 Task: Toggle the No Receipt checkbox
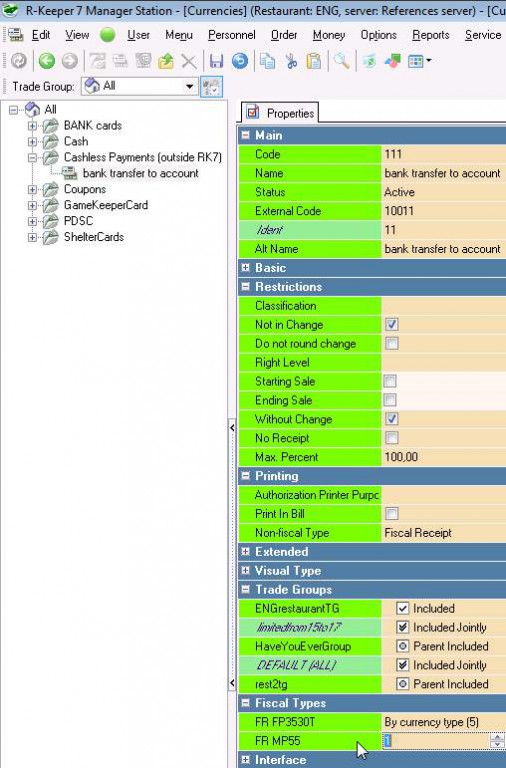click(x=391, y=437)
